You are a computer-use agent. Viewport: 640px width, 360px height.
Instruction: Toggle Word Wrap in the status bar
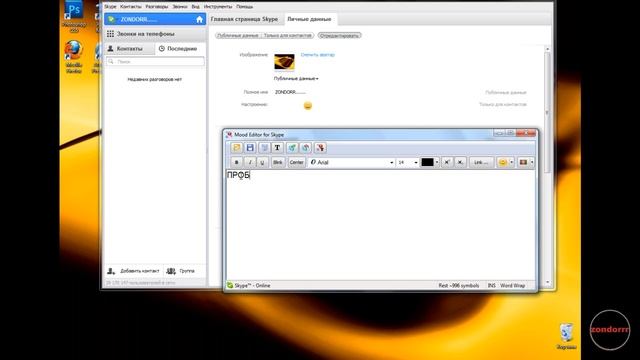point(513,285)
